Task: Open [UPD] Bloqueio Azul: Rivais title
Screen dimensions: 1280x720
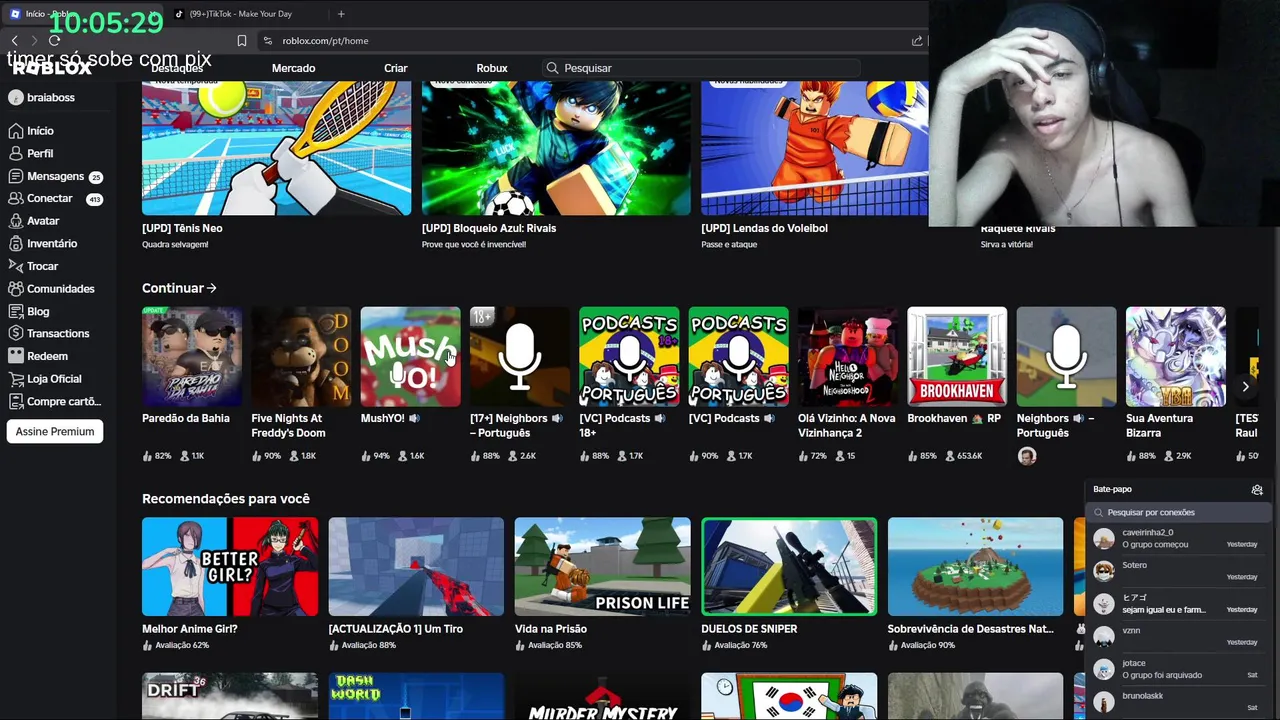Action: [x=489, y=228]
